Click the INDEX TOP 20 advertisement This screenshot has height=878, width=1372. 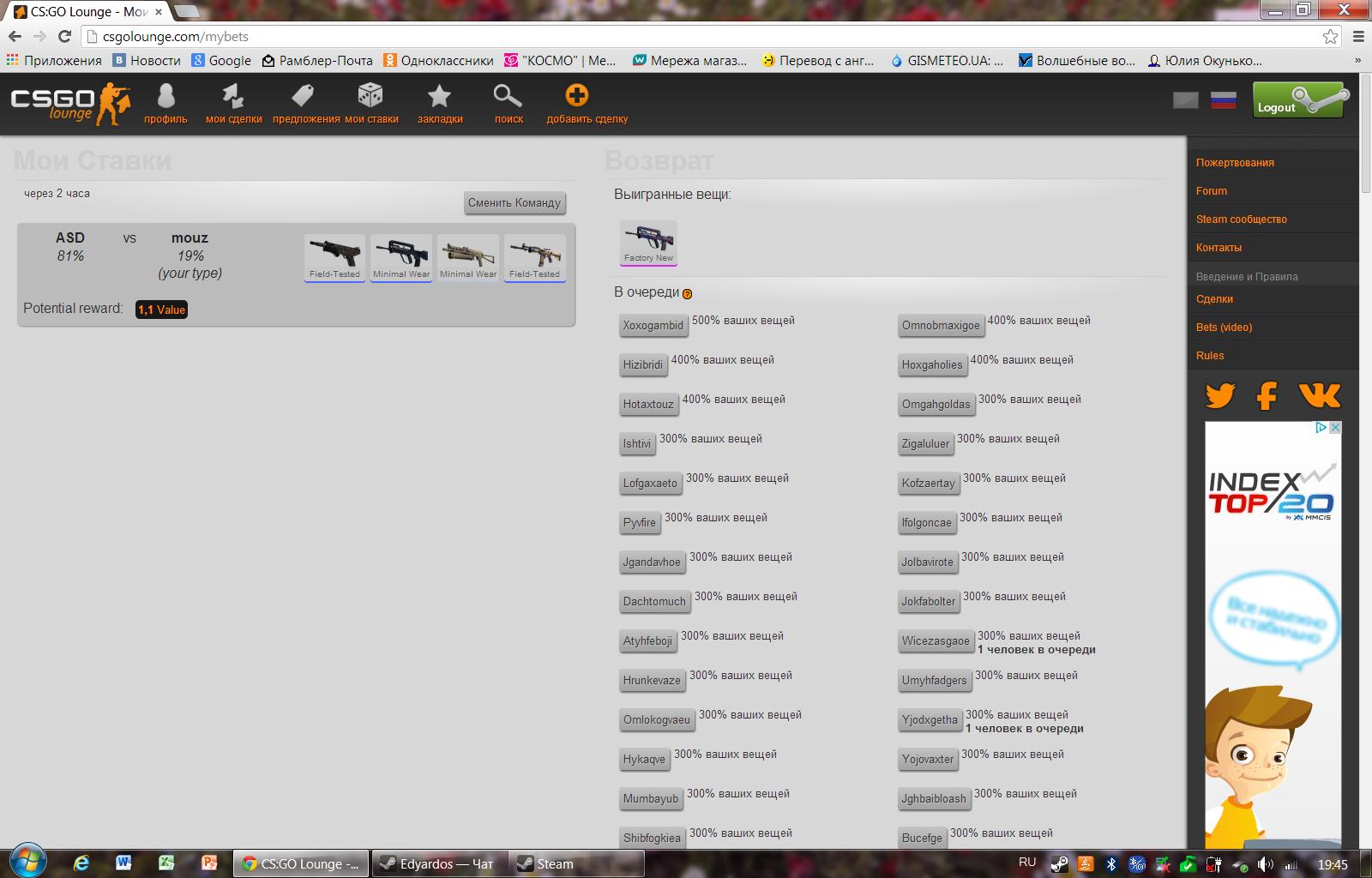(x=1273, y=634)
